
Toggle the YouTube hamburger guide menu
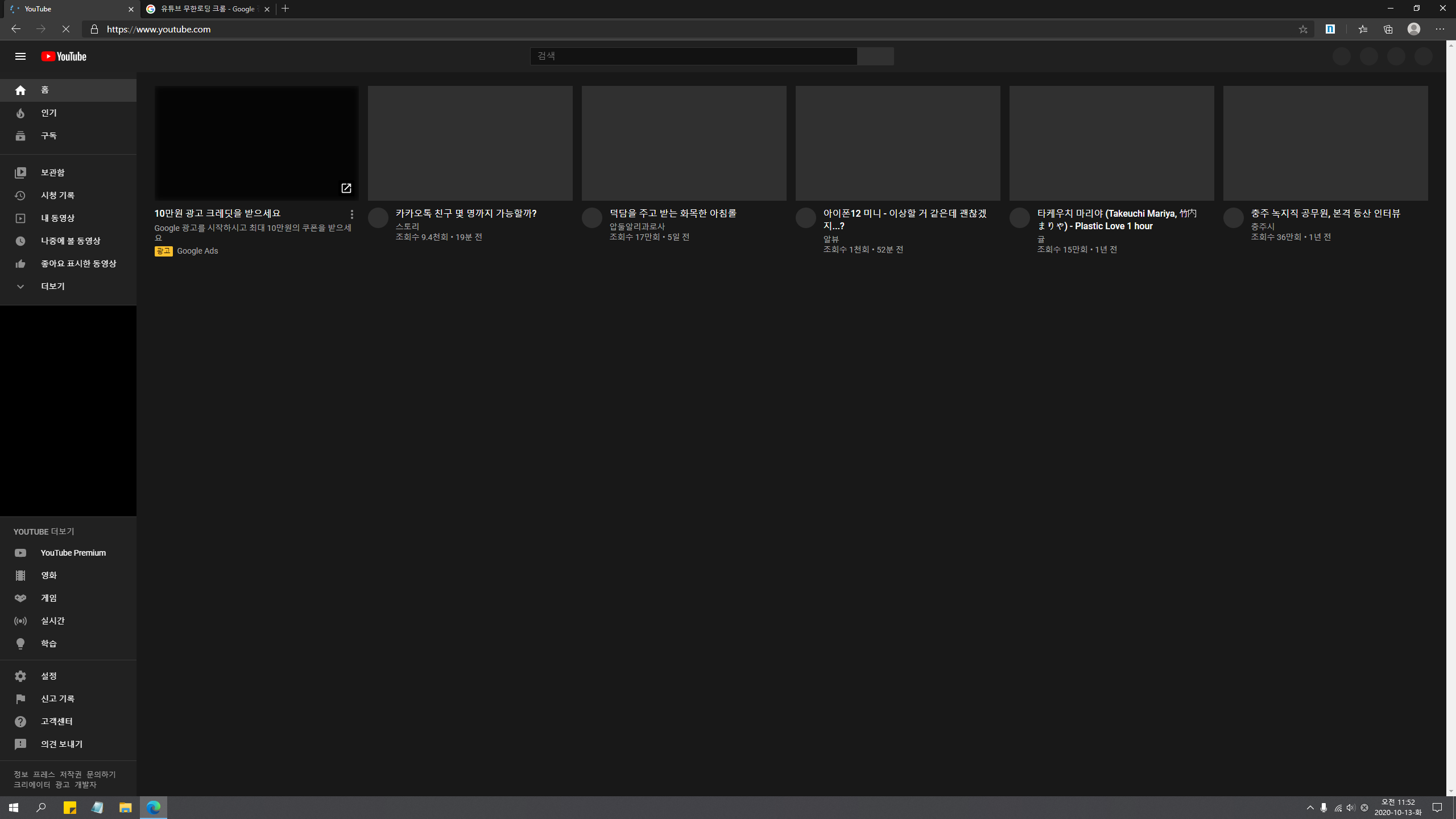[20, 56]
